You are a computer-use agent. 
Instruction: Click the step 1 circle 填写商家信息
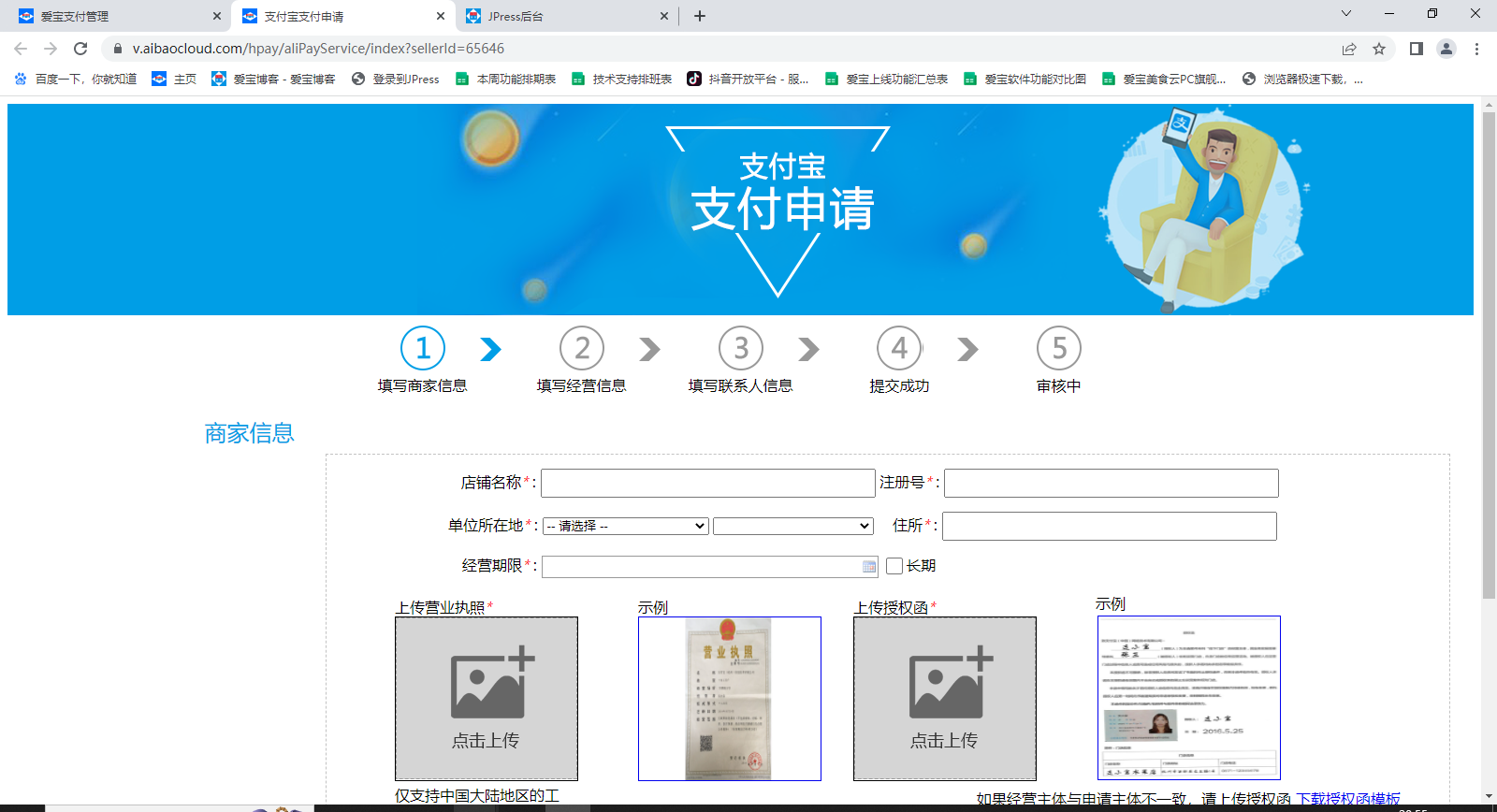(423, 349)
